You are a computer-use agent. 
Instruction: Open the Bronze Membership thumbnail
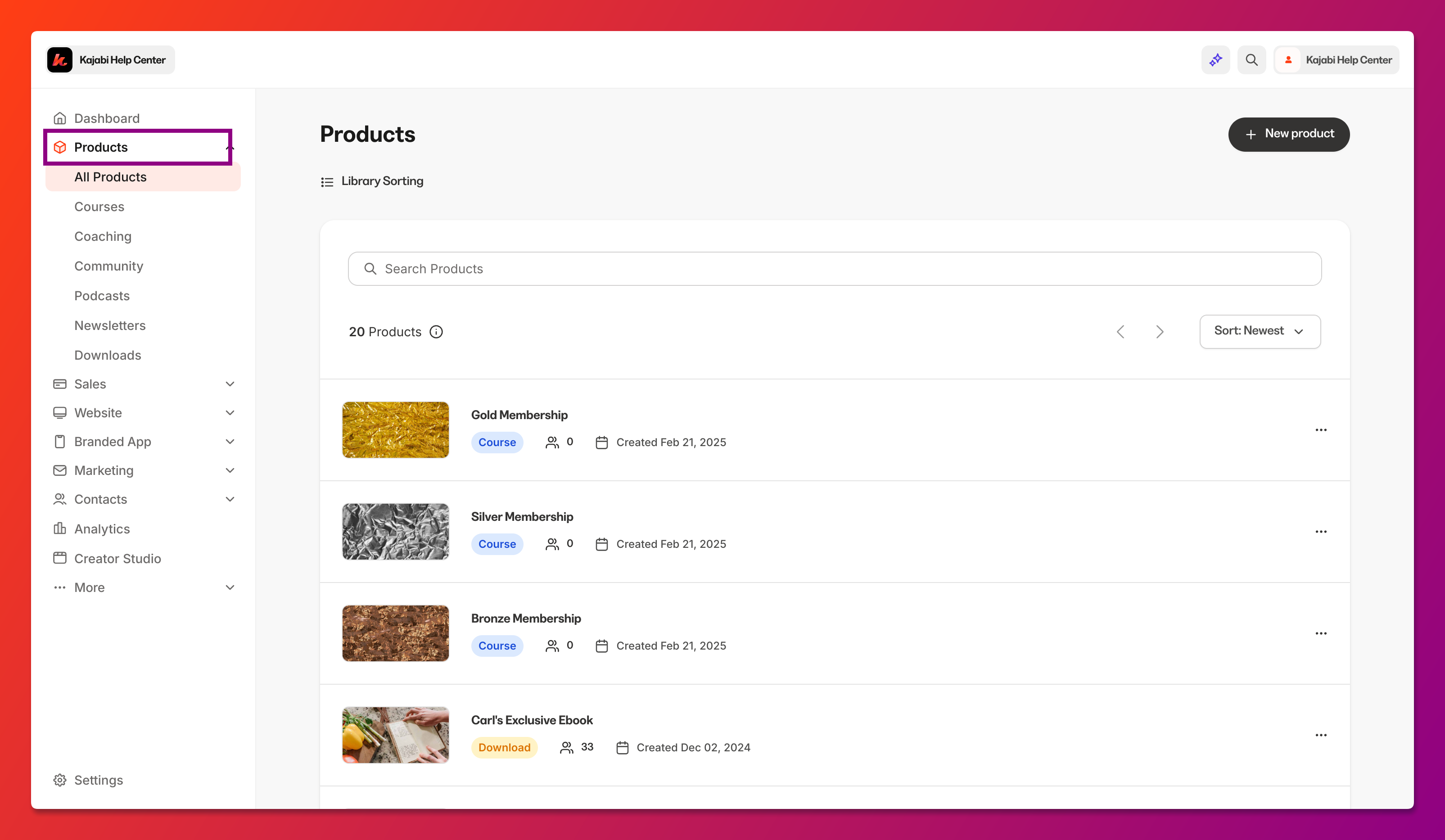[396, 633]
